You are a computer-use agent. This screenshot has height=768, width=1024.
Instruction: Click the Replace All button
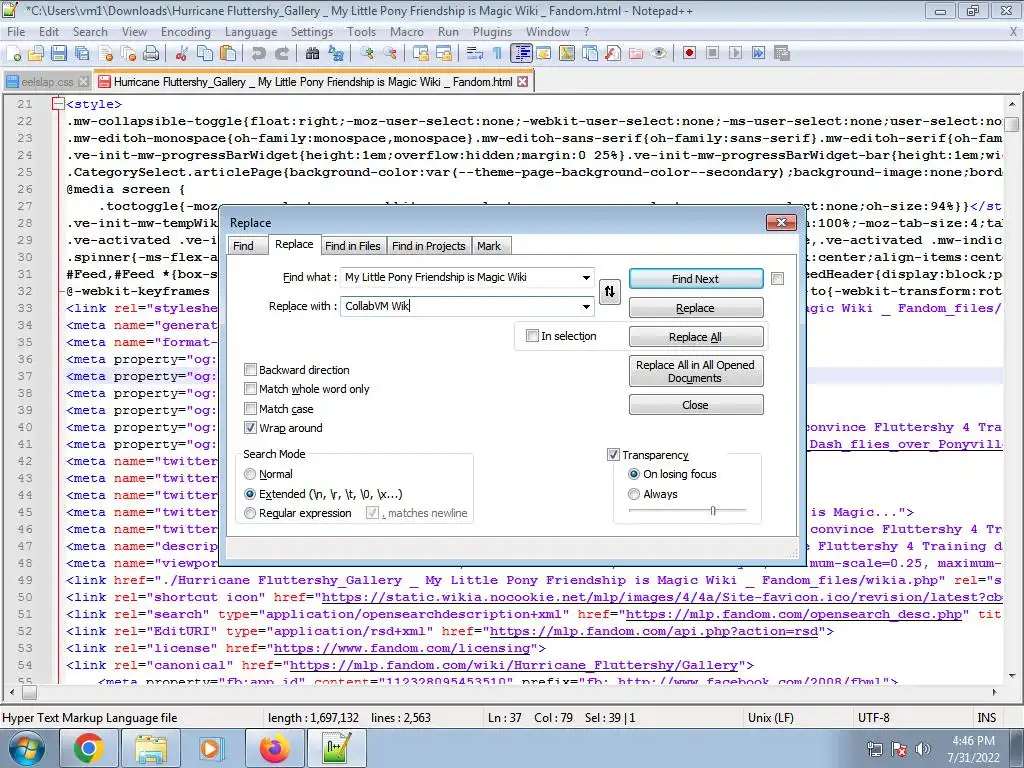(x=696, y=336)
